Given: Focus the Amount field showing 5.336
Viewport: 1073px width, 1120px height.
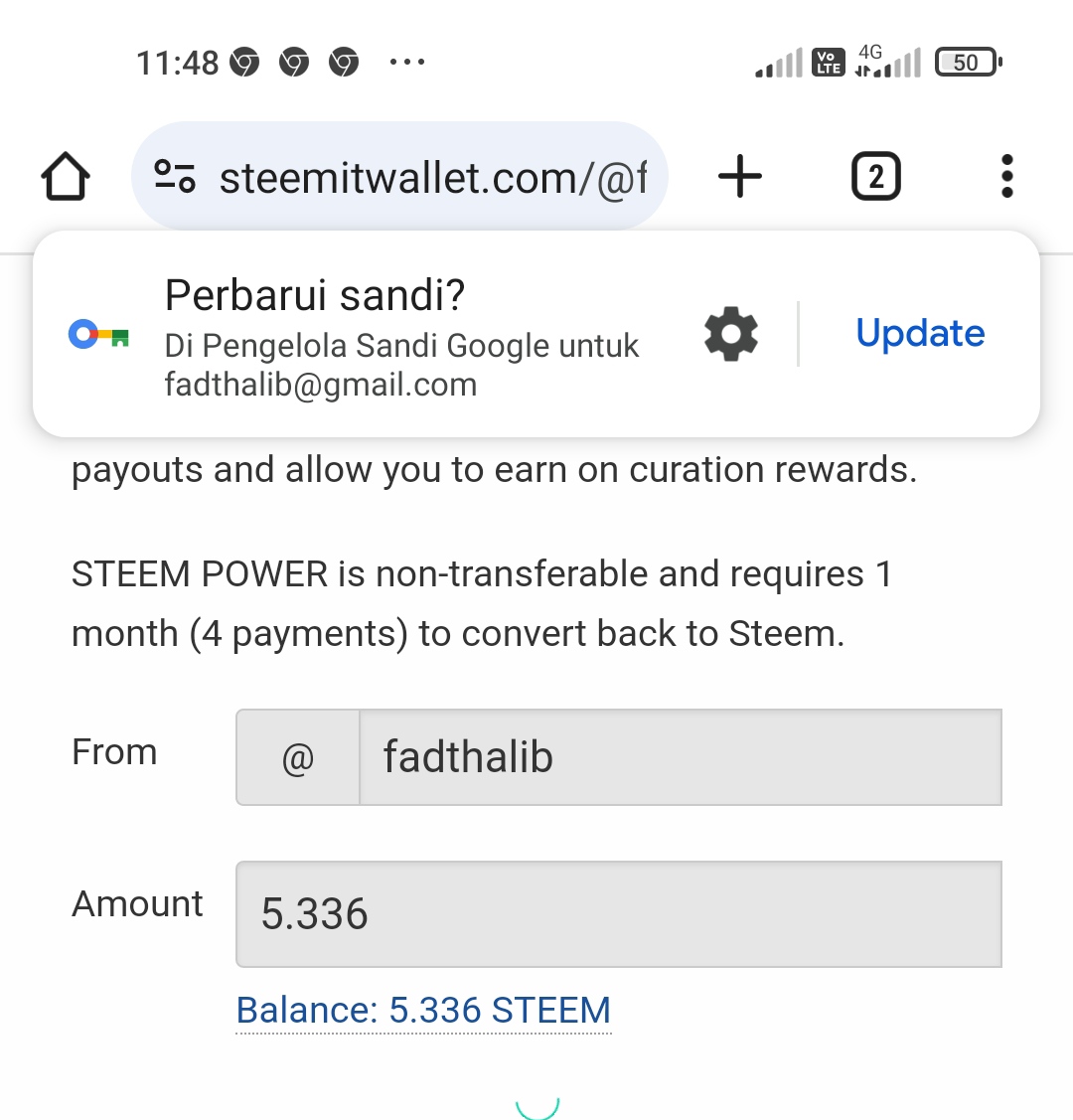Looking at the screenshot, I should pyautogui.click(x=618, y=913).
